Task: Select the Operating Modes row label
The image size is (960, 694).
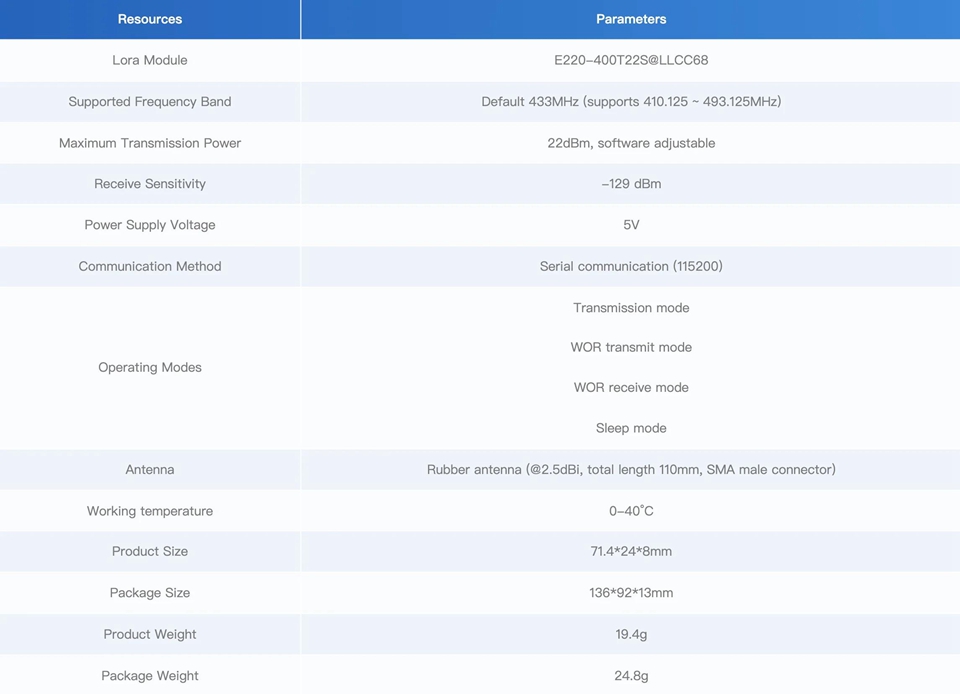Action: pos(150,367)
